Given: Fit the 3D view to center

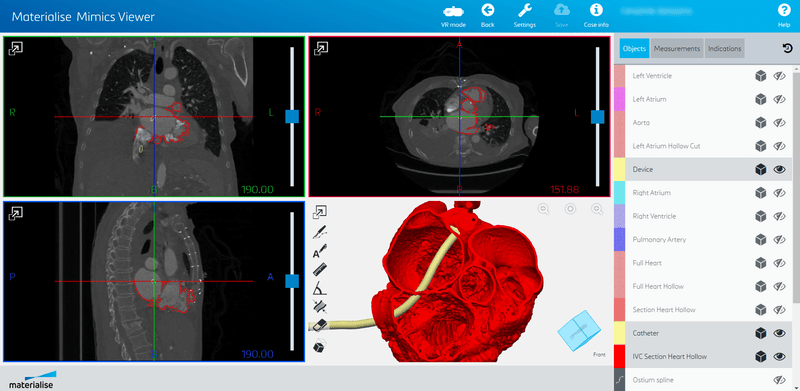Looking at the screenshot, I should (x=570, y=209).
